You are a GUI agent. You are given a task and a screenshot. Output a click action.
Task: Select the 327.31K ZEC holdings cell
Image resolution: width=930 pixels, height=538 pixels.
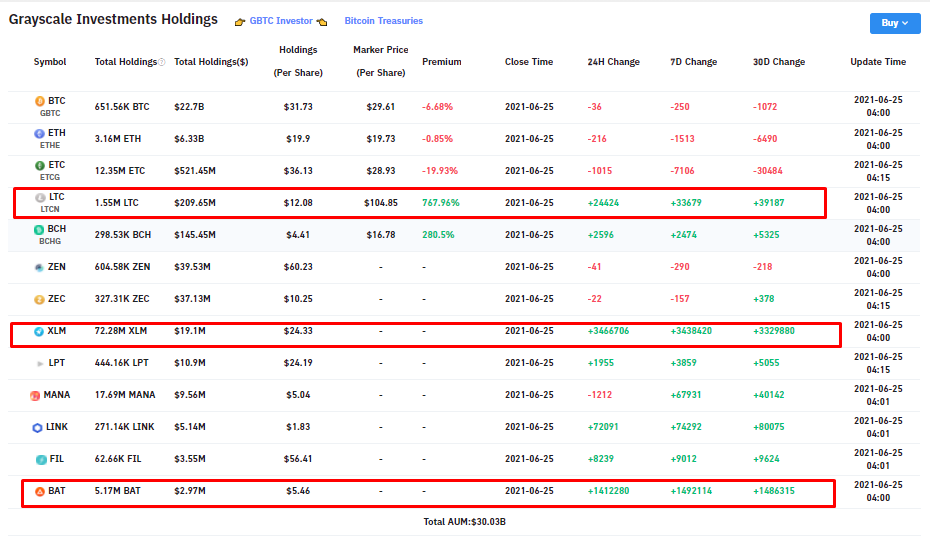[122, 299]
